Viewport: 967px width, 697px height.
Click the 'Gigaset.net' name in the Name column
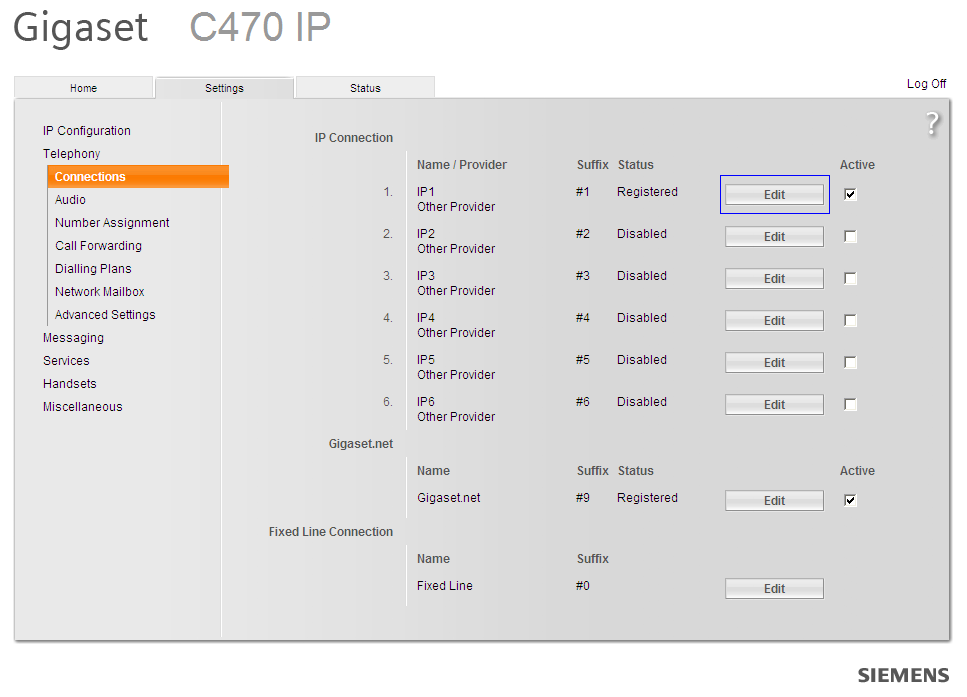pos(448,498)
